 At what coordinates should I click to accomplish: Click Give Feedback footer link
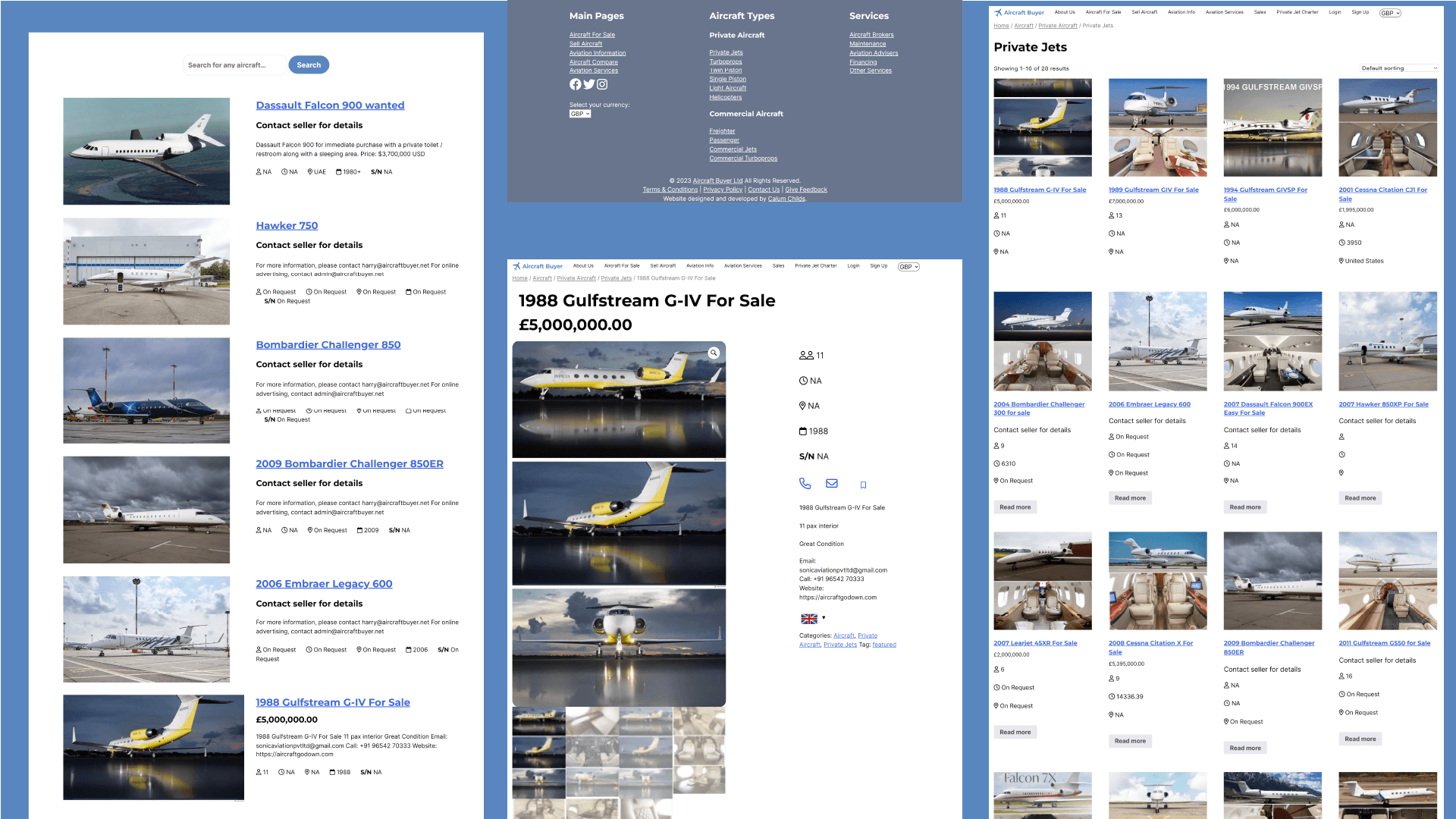[x=806, y=190]
